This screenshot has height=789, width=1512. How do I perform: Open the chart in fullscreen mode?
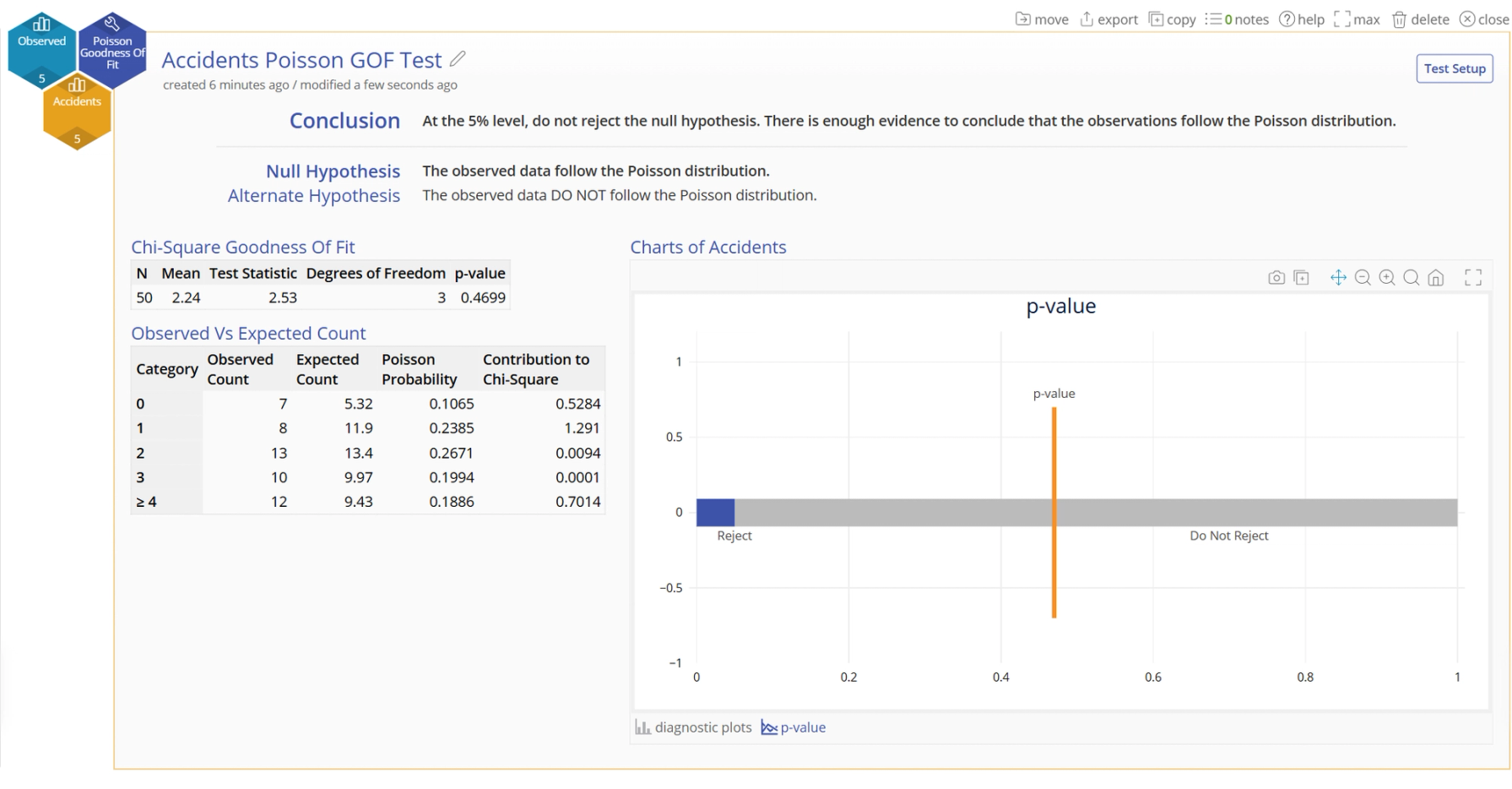[x=1473, y=278]
